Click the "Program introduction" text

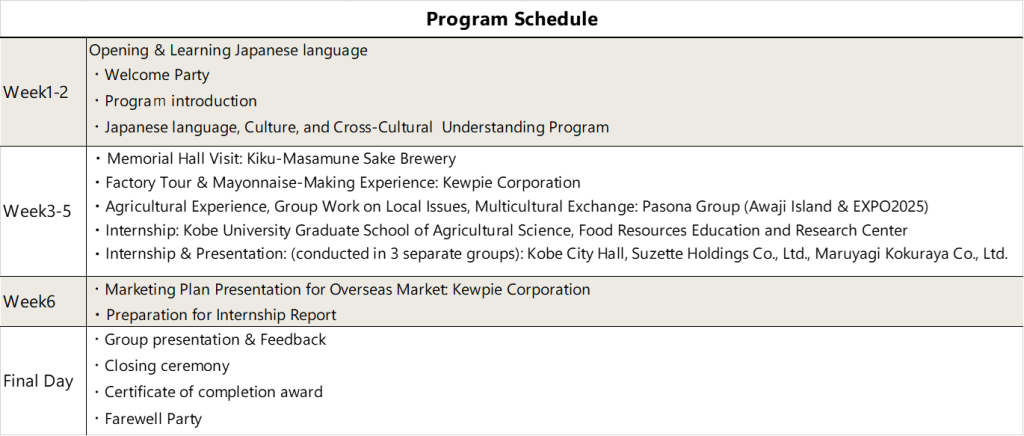pos(181,101)
